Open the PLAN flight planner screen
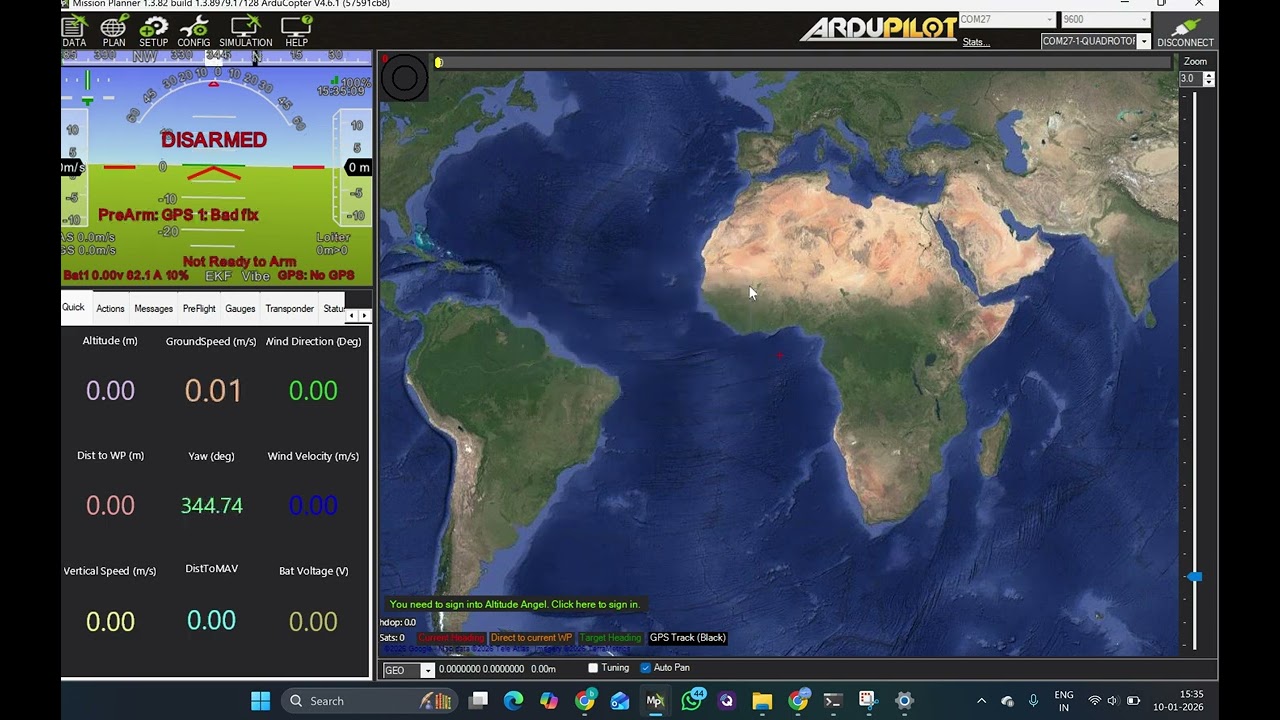Image resolution: width=1280 pixels, height=720 pixels. [x=114, y=31]
